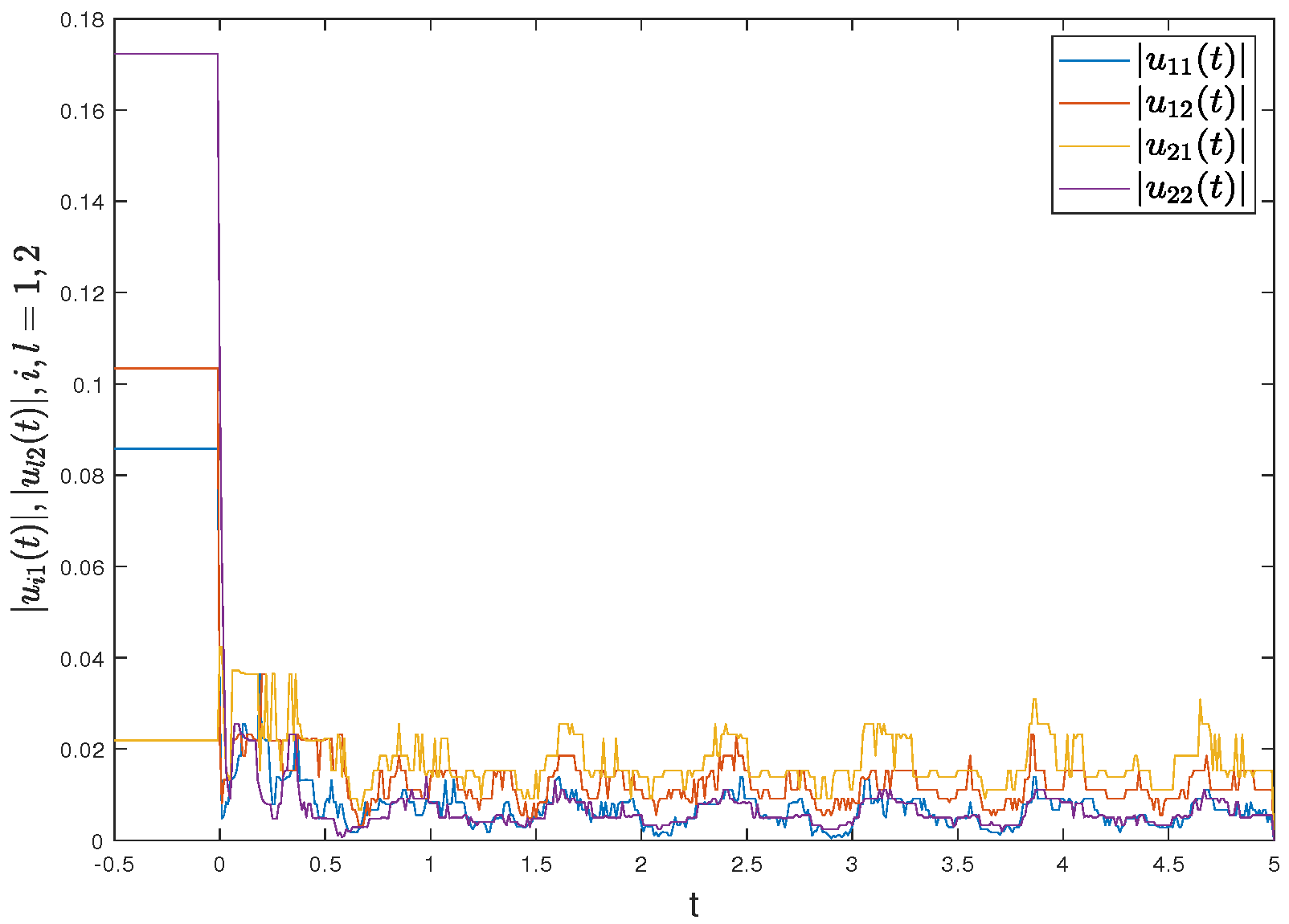Click the orange line sample in the legend

(x=1095, y=103)
